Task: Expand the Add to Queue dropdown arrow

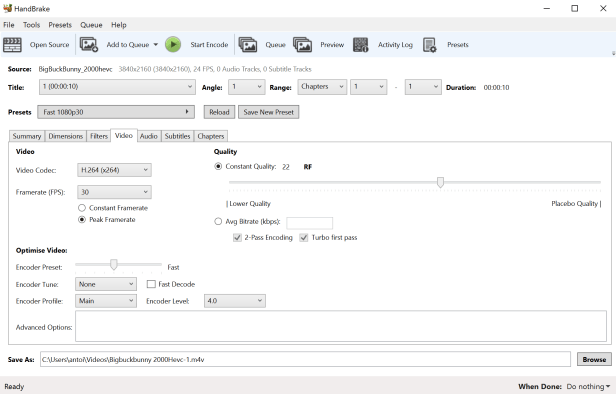Action: pyautogui.click(x=156, y=45)
